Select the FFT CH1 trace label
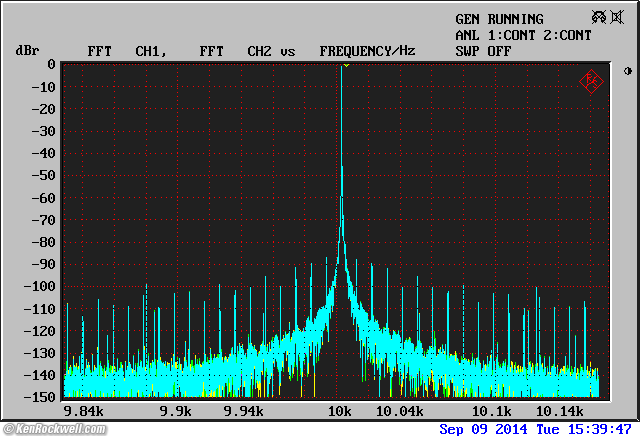 click(x=125, y=50)
